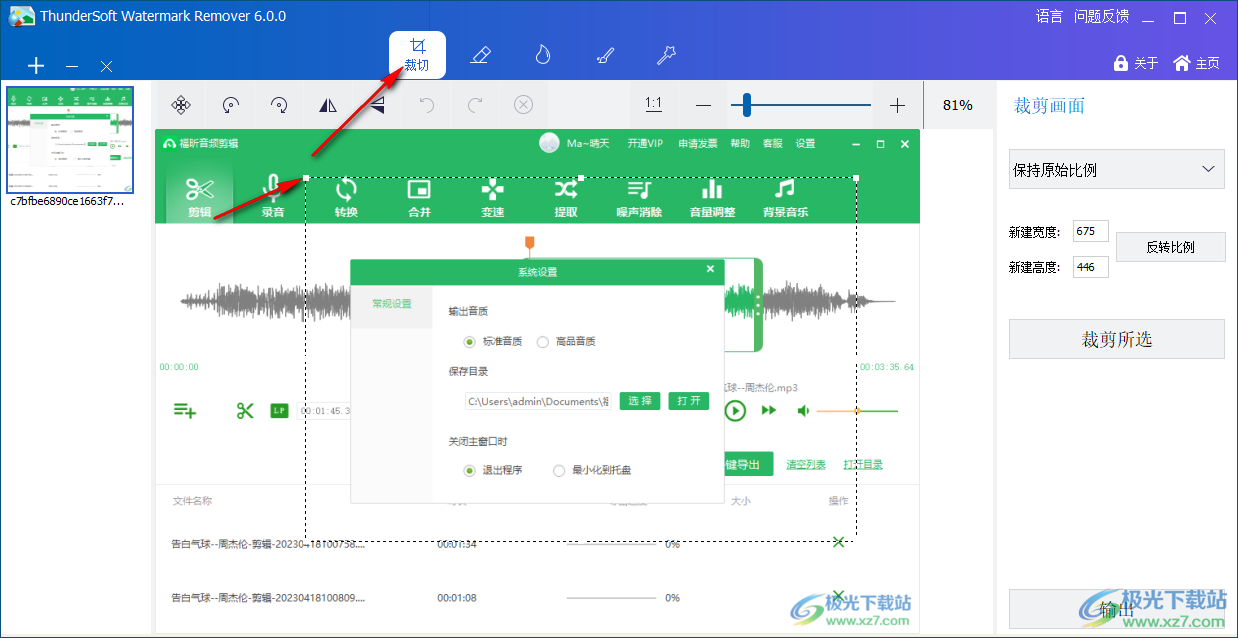The image size is (1238, 638).
Task: Flip the image vertically
Action: (x=377, y=105)
